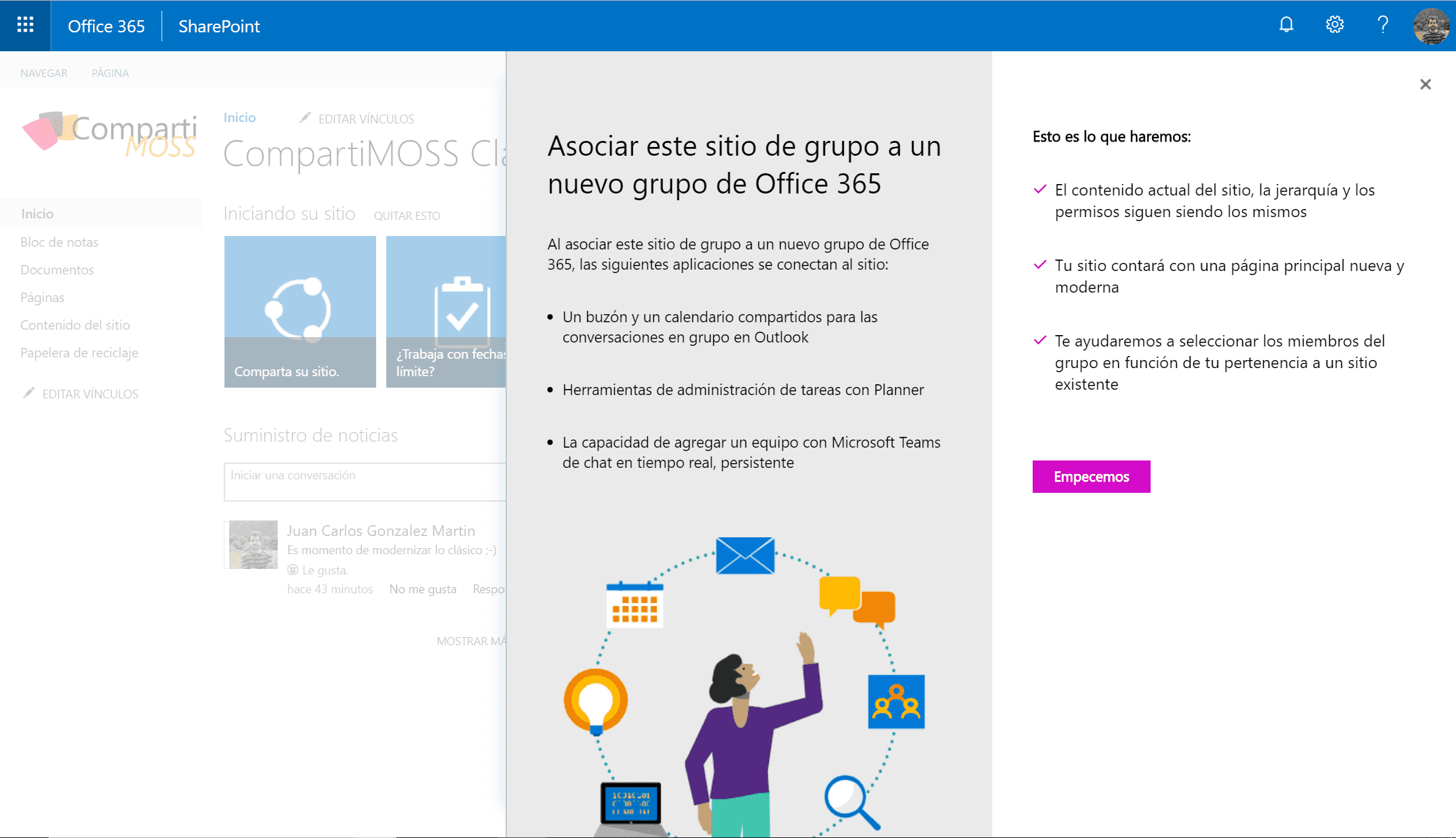
Task: Open SharePoint home link
Action: 219,26
